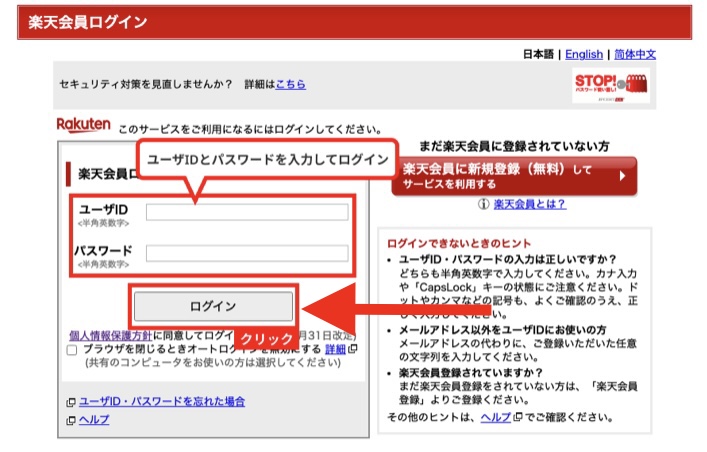Click the external icon after ヘルプ in hints
Screen dimensions: 707x452
pyautogui.click(x=518, y=417)
